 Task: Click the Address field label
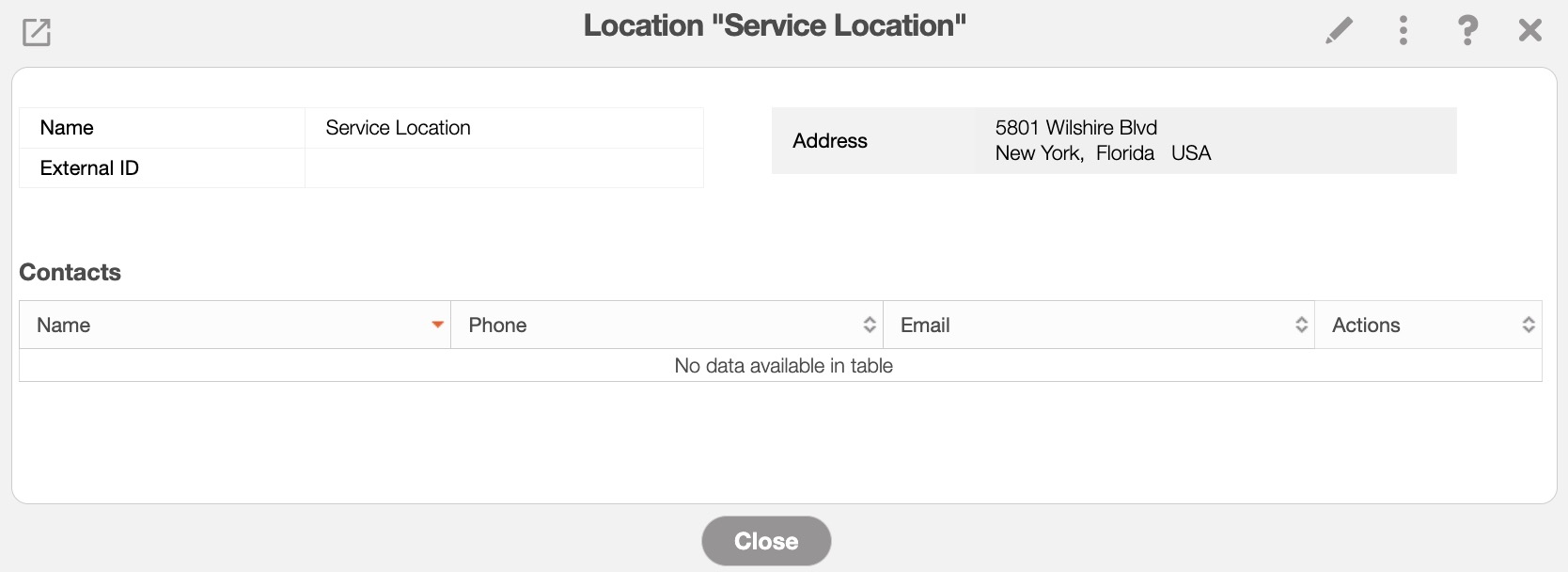(829, 141)
